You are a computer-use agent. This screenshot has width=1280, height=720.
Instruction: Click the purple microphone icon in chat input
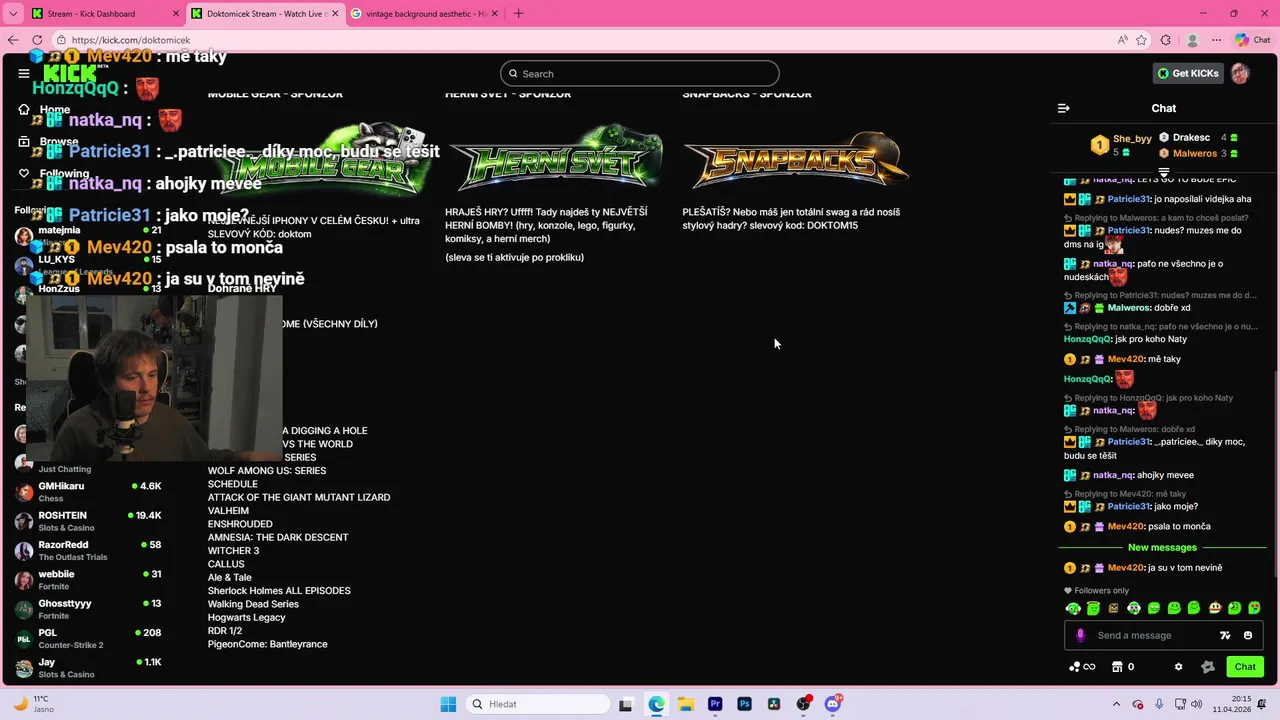(1080, 635)
